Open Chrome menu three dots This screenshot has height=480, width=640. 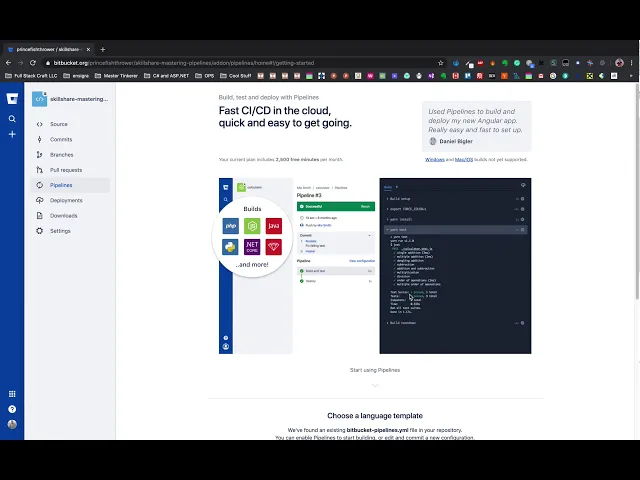click(631, 63)
